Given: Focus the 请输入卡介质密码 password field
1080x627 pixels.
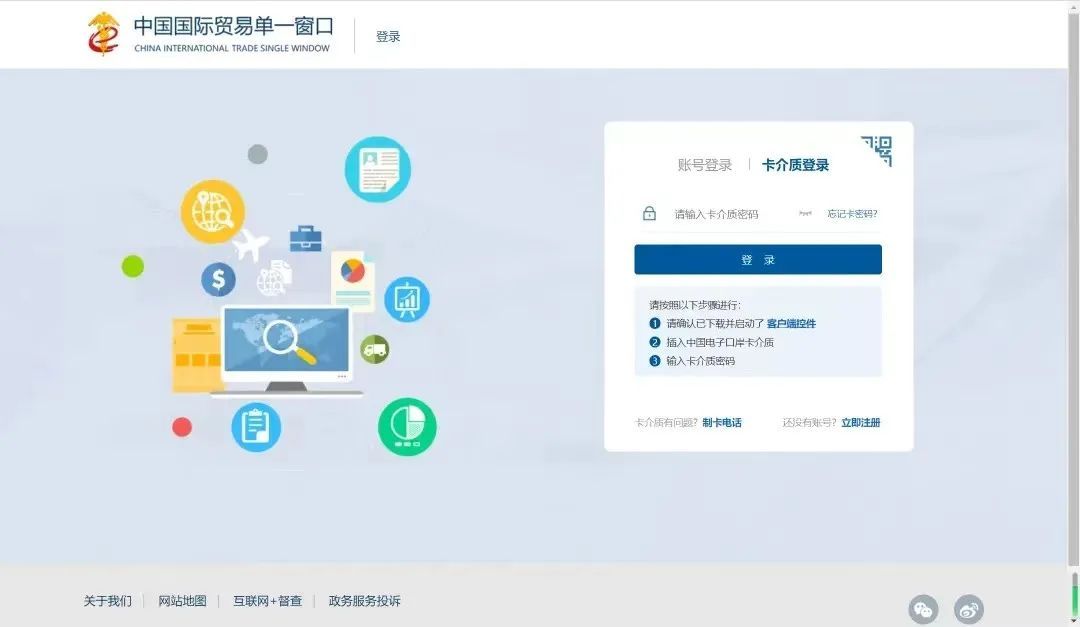Looking at the screenshot, I should click(730, 214).
